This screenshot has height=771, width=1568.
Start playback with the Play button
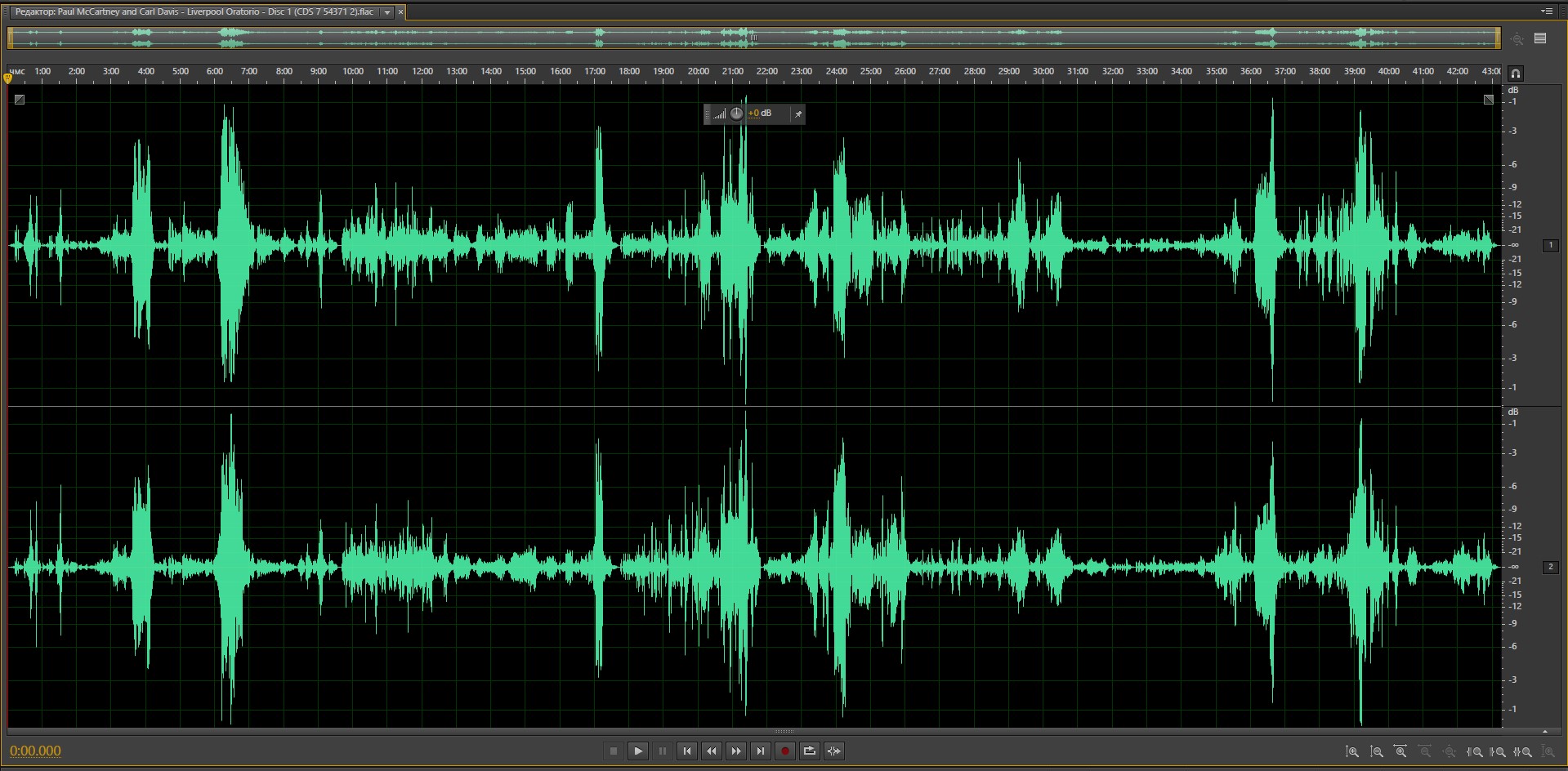638,751
